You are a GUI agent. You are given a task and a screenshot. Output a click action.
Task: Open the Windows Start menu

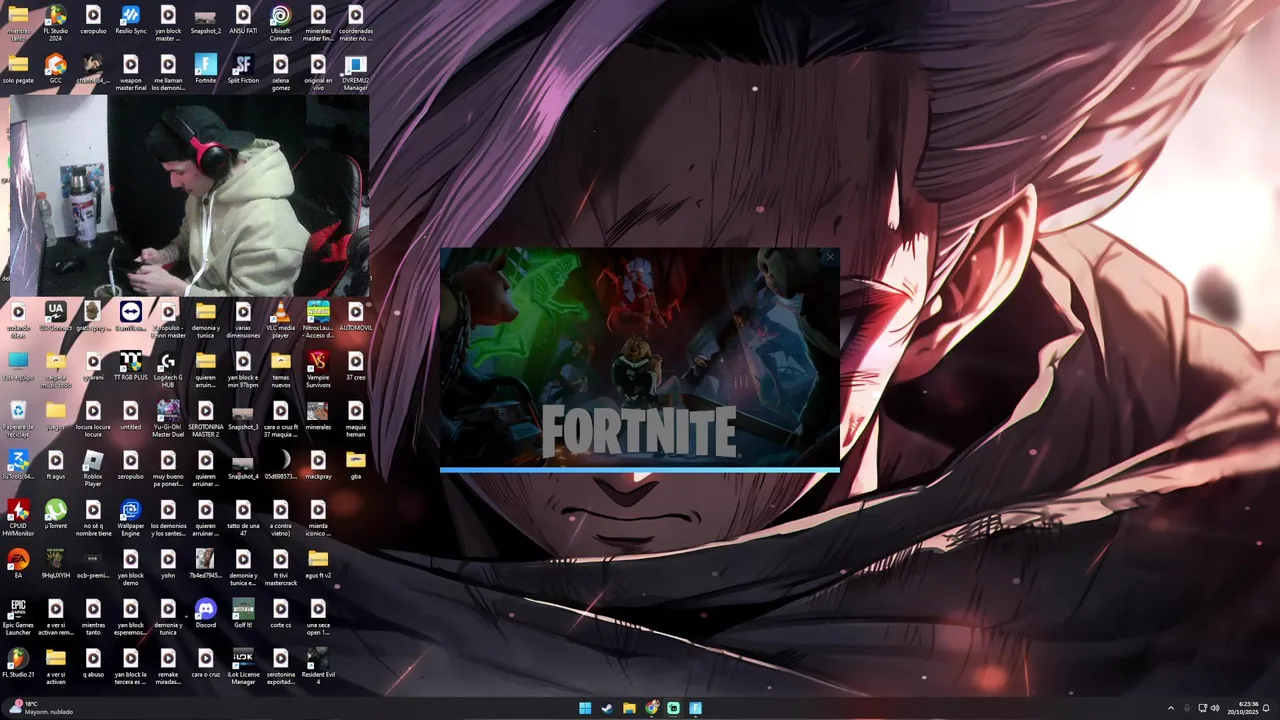[585, 708]
